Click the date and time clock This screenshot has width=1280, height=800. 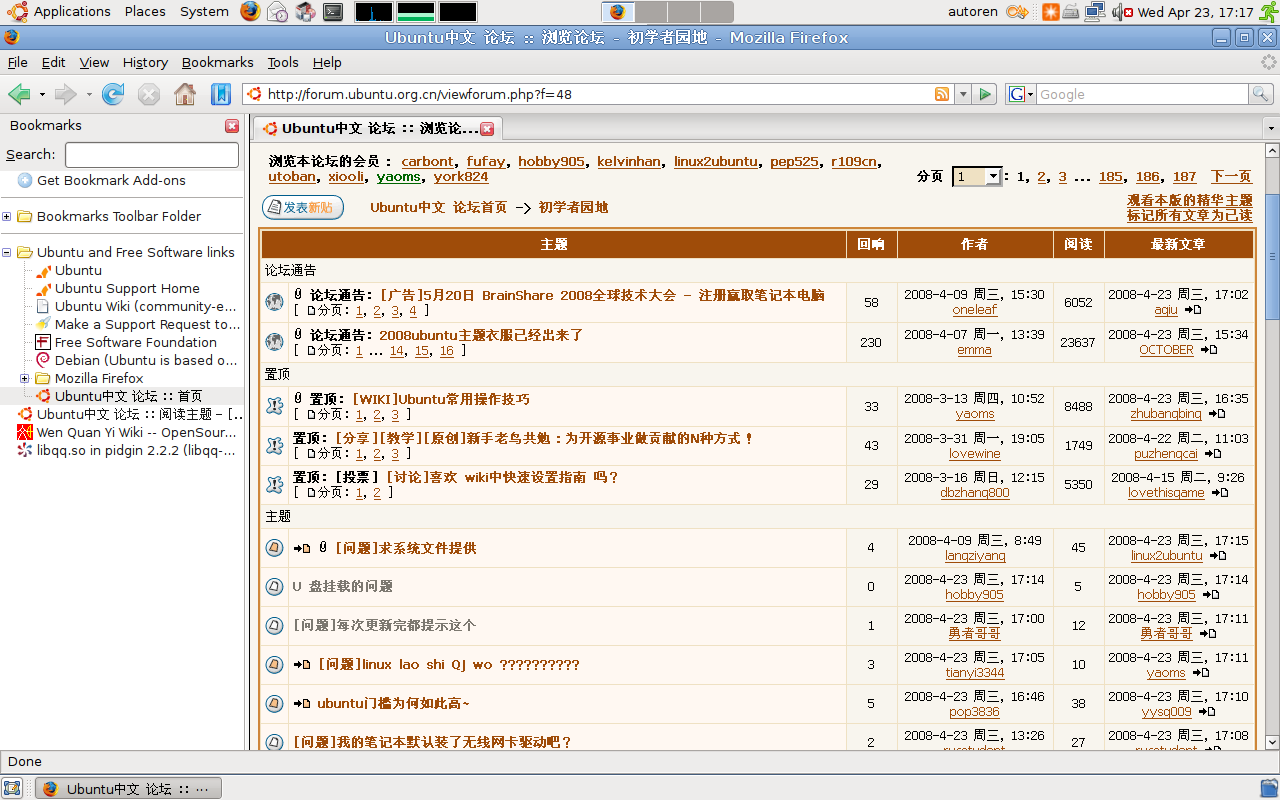1195,12
